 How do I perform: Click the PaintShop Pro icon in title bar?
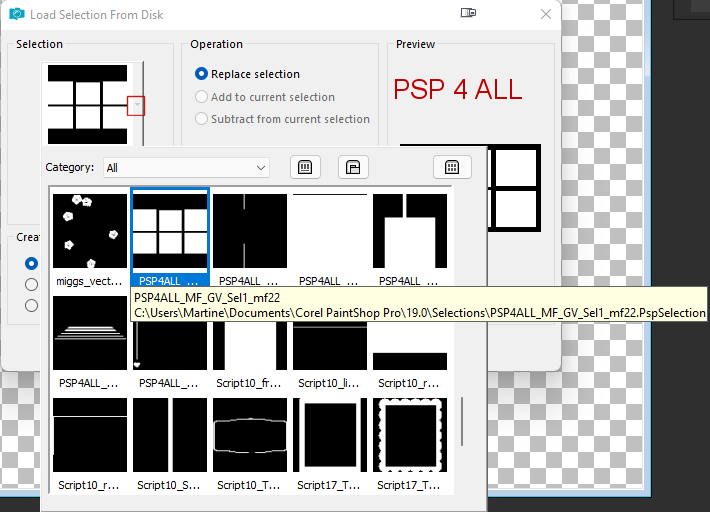pos(15,15)
